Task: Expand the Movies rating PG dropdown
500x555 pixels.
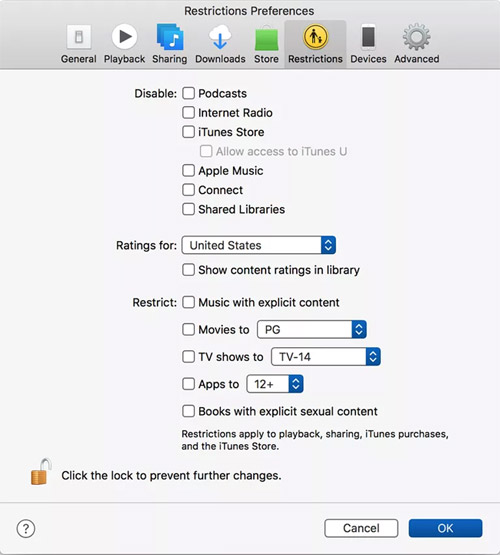Action: (312, 330)
